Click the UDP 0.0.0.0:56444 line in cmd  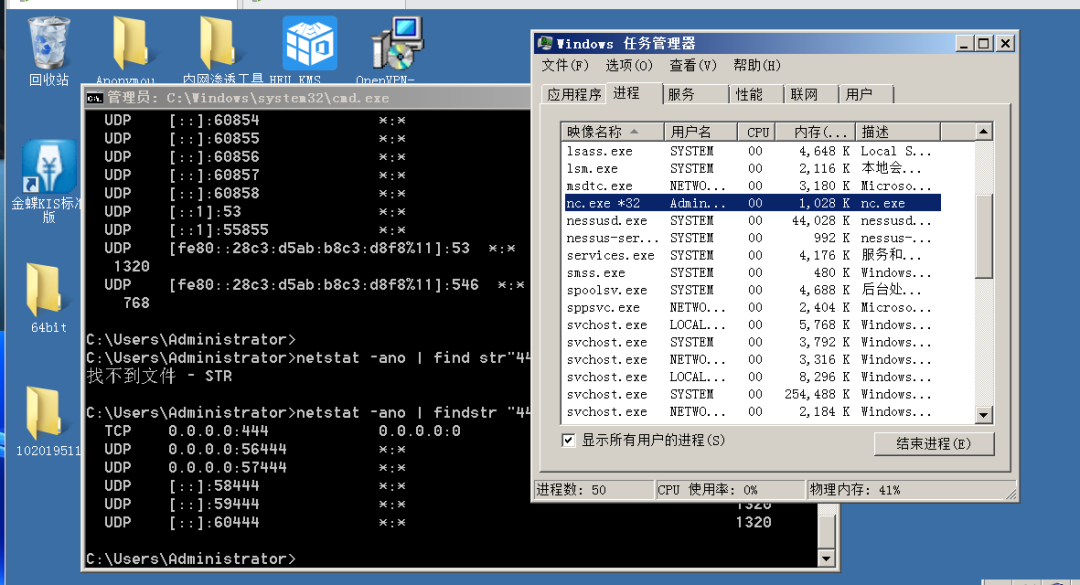coord(255,449)
